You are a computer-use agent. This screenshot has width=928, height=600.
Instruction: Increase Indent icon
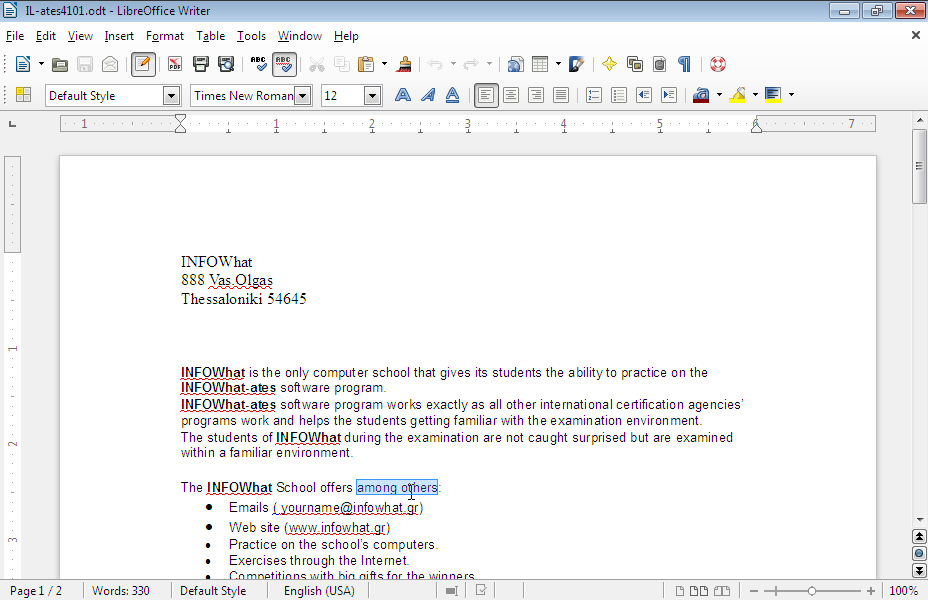[669, 95]
